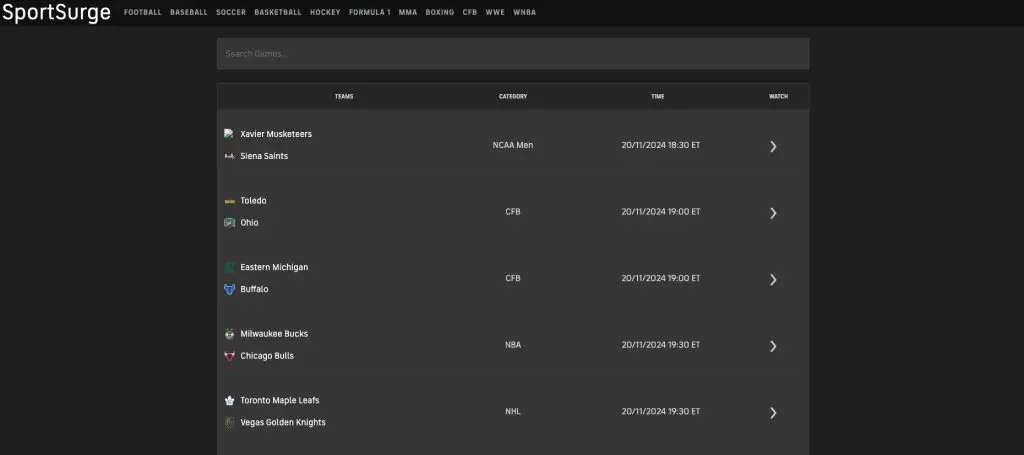Click the Chicago Bulls logo
This screenshot has height=455, width=1024.
click(229, 356)
